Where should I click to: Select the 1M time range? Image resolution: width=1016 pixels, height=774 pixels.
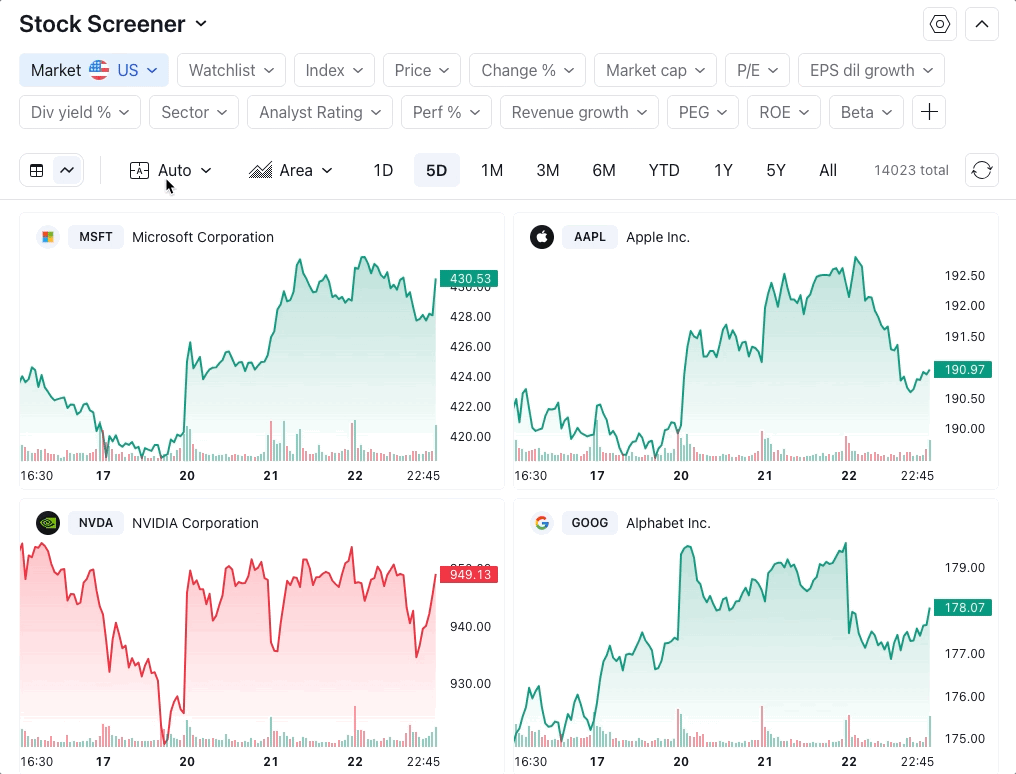(x=491, y=170)
